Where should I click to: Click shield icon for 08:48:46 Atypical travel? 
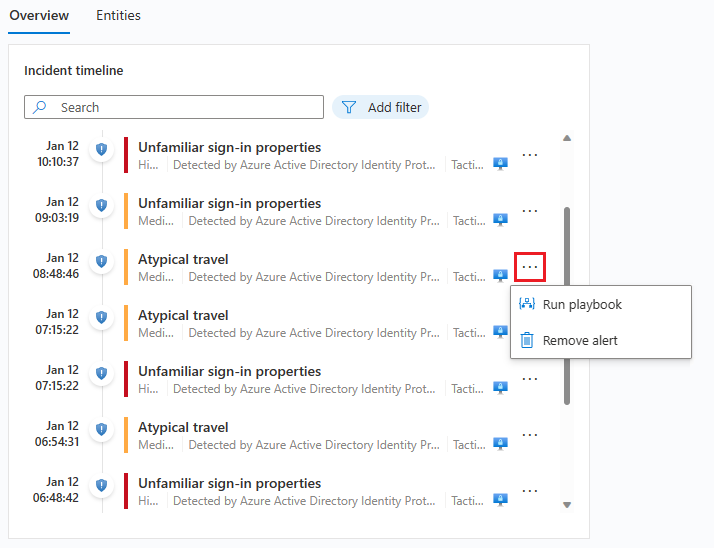101,261
